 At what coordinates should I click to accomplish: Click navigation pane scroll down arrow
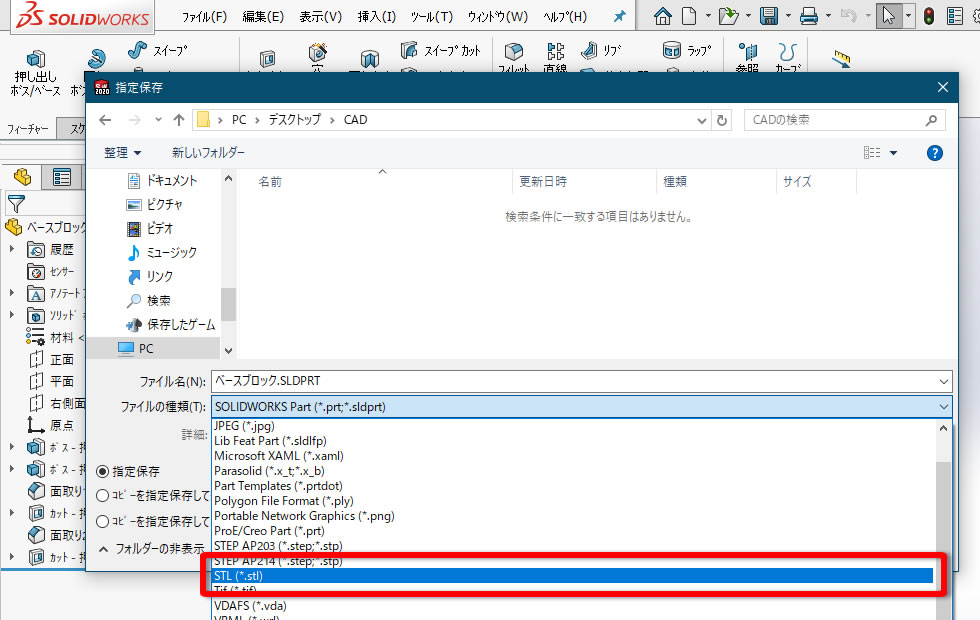[x=228, y=351]
